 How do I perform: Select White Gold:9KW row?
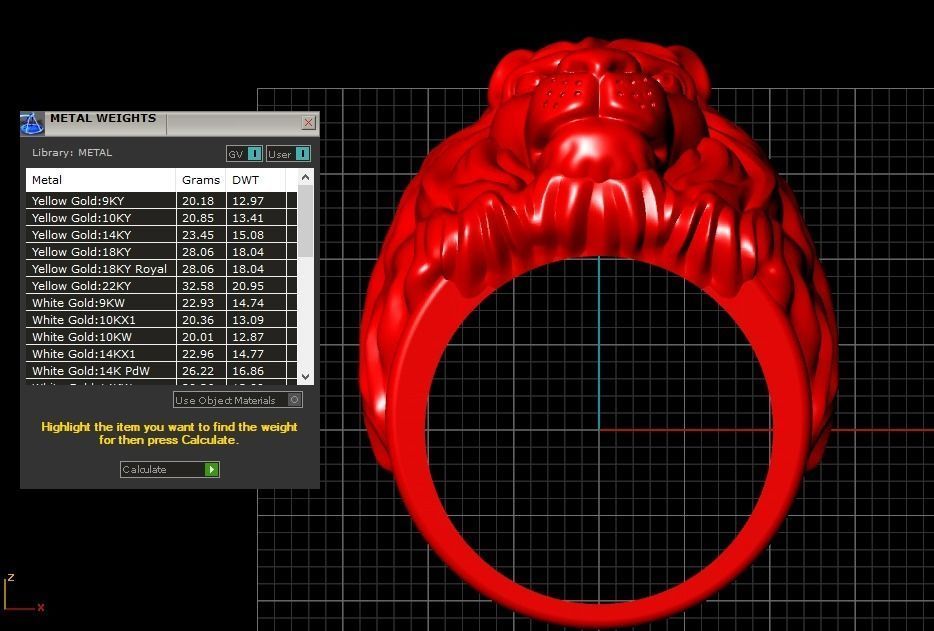pos(161,303)
